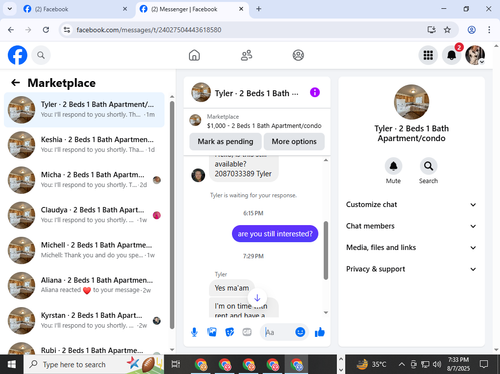Open Marketplace listing $1,000 2 Beds link
Viewport: 500px width, 374px height.
point(257,121)
